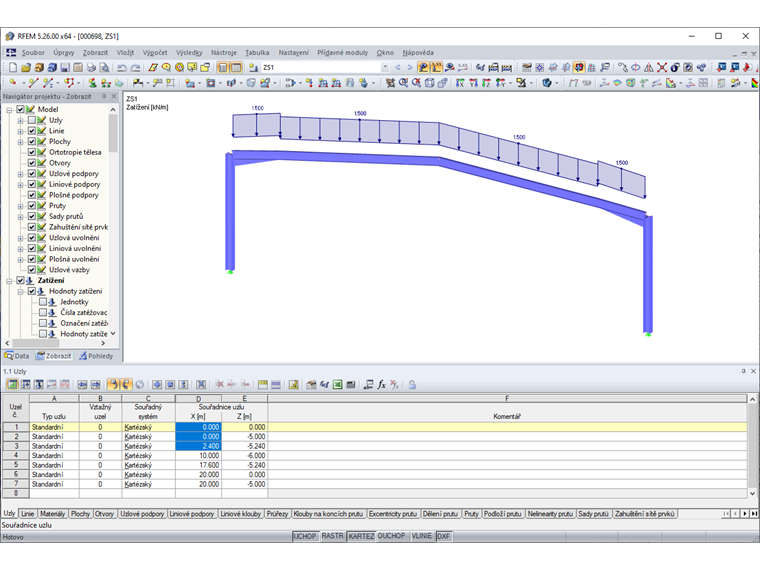The width and height of the screenshot is (760, 570).
Task: Toggle the Hodnoty zatížení checkbox
Action: pos(32,291)
